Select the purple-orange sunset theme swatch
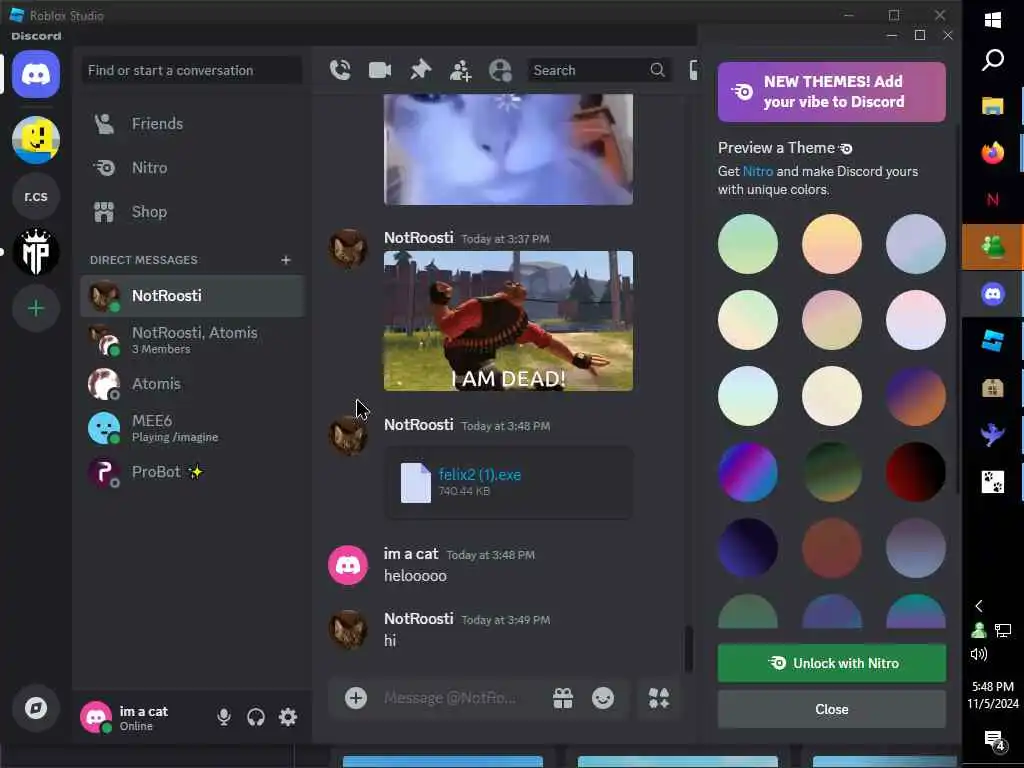Image resolution: width=1024 pixels, height=768 pixels. (915, 396)
